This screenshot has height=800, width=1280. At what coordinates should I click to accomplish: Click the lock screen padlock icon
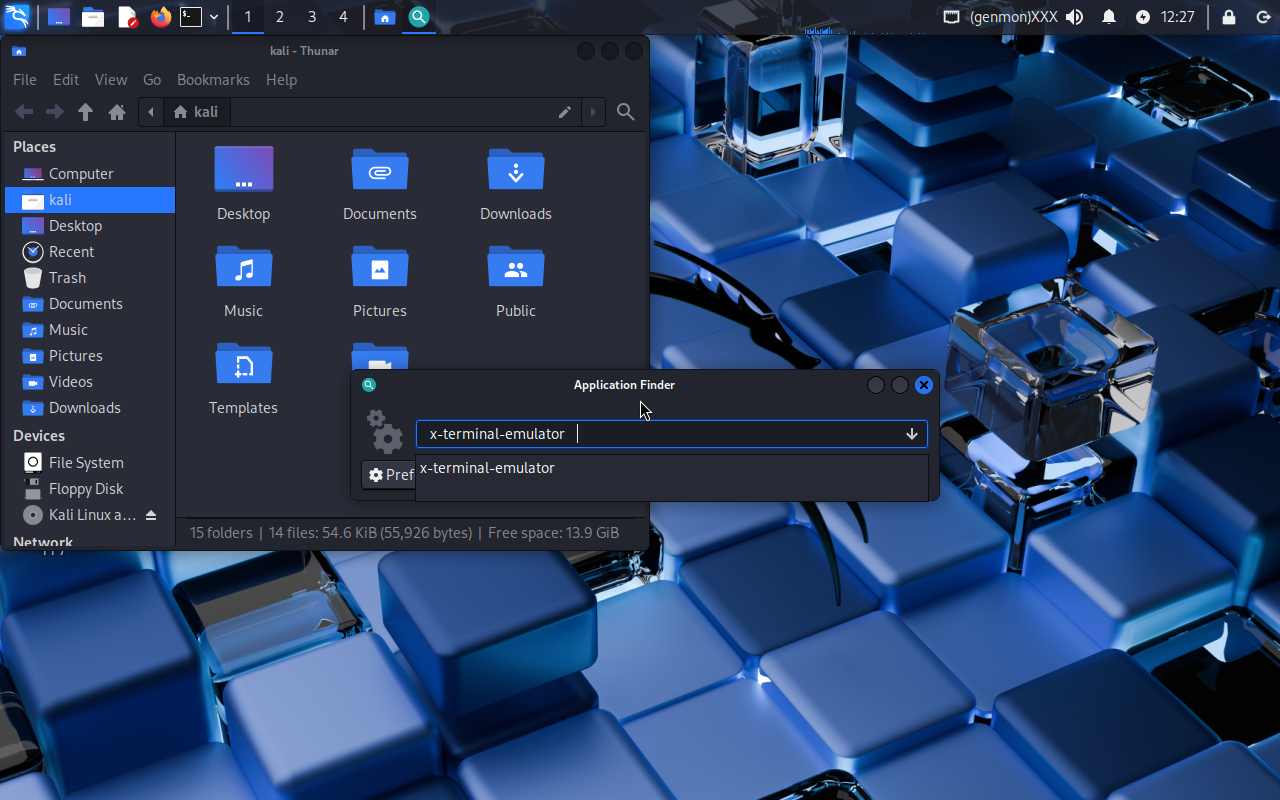click(x=1229, y=17)
